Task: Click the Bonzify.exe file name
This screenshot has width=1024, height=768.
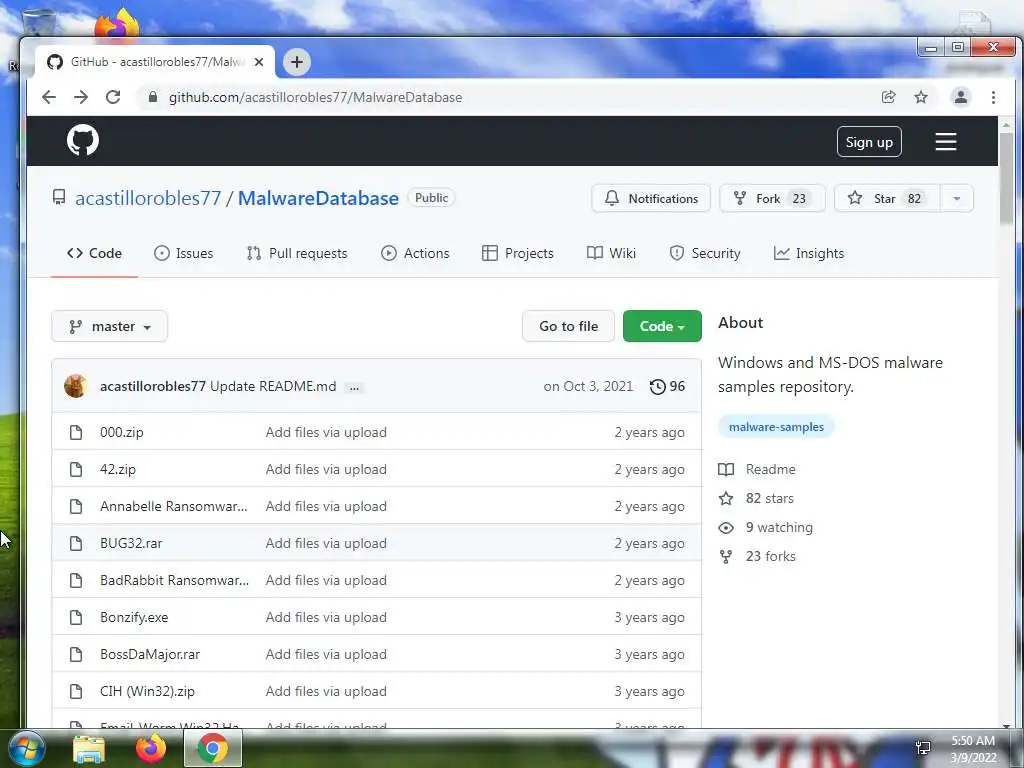Action: tap(134, 618)
